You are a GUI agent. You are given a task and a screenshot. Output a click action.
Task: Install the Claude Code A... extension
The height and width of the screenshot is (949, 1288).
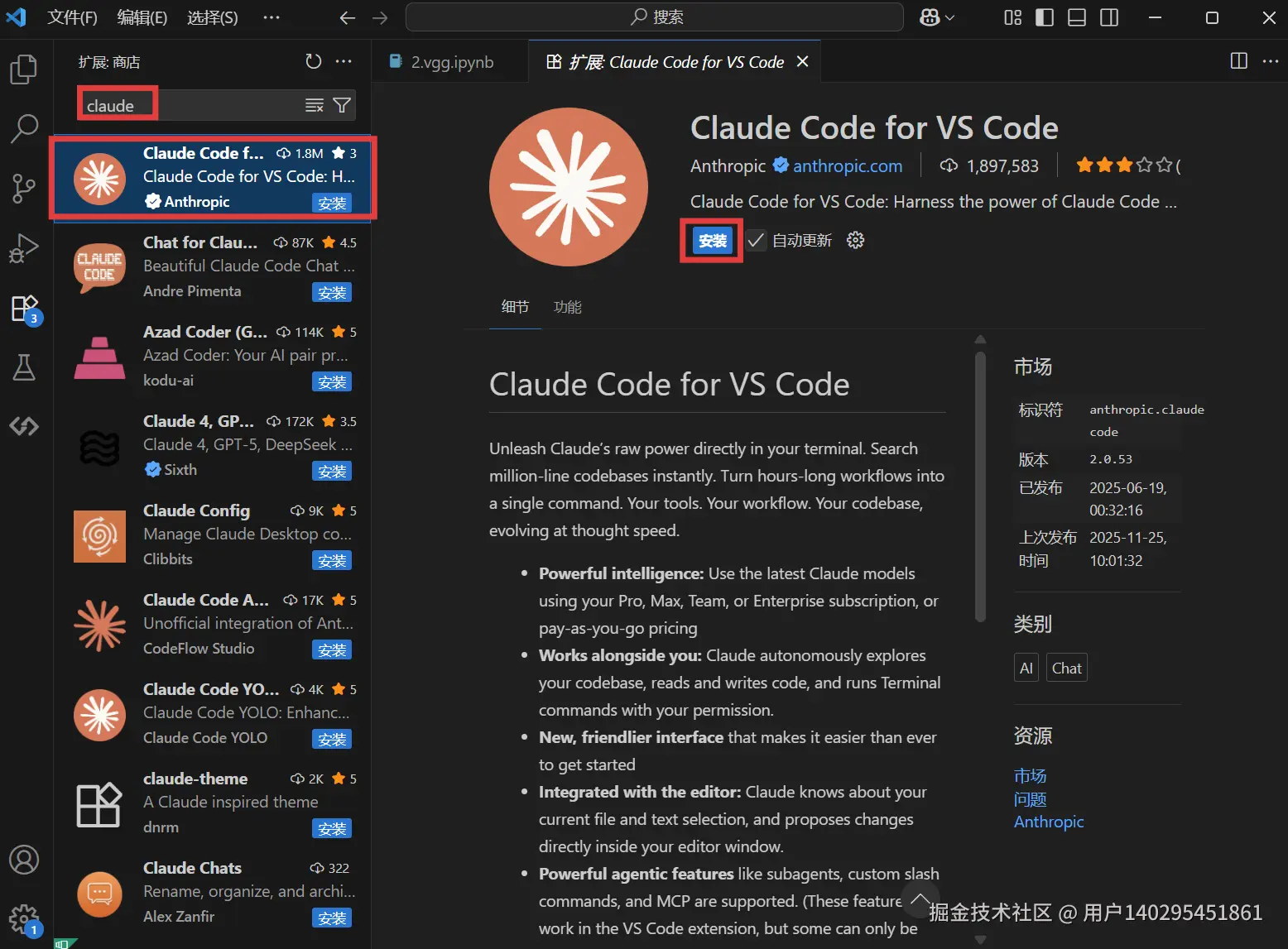click(x=332, y=650)
